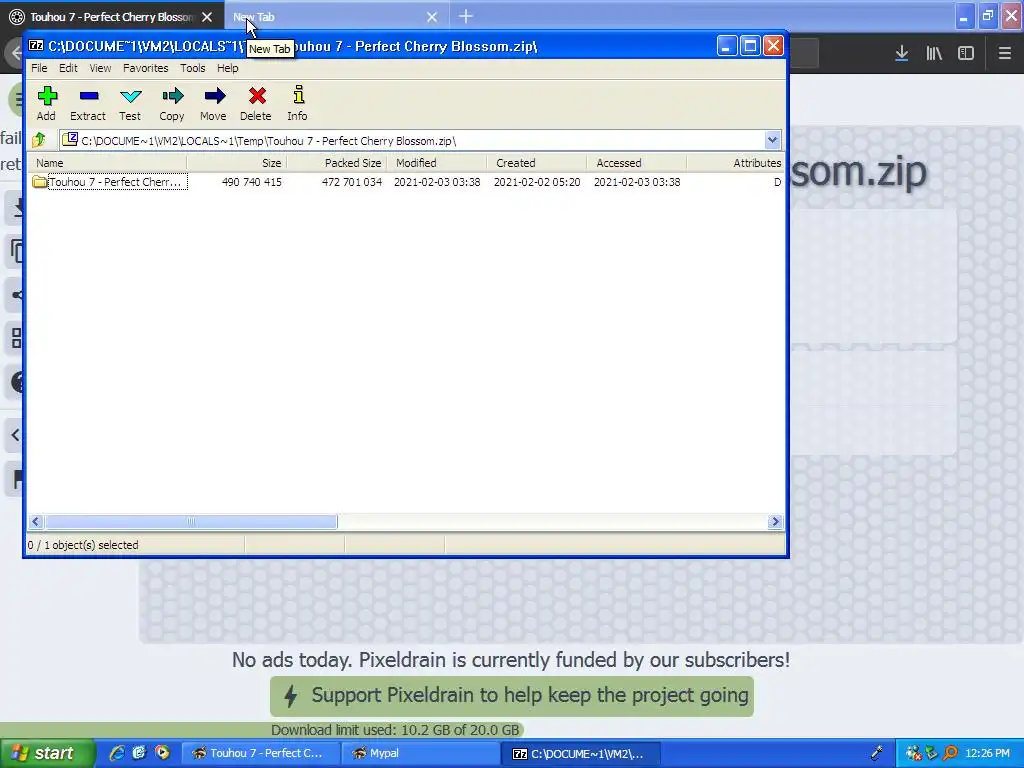This screenshot has height=768, width=1024.
Task: Switch to Touhou 7 - Perfect C... taskbar button
Action: coord(259,754)
